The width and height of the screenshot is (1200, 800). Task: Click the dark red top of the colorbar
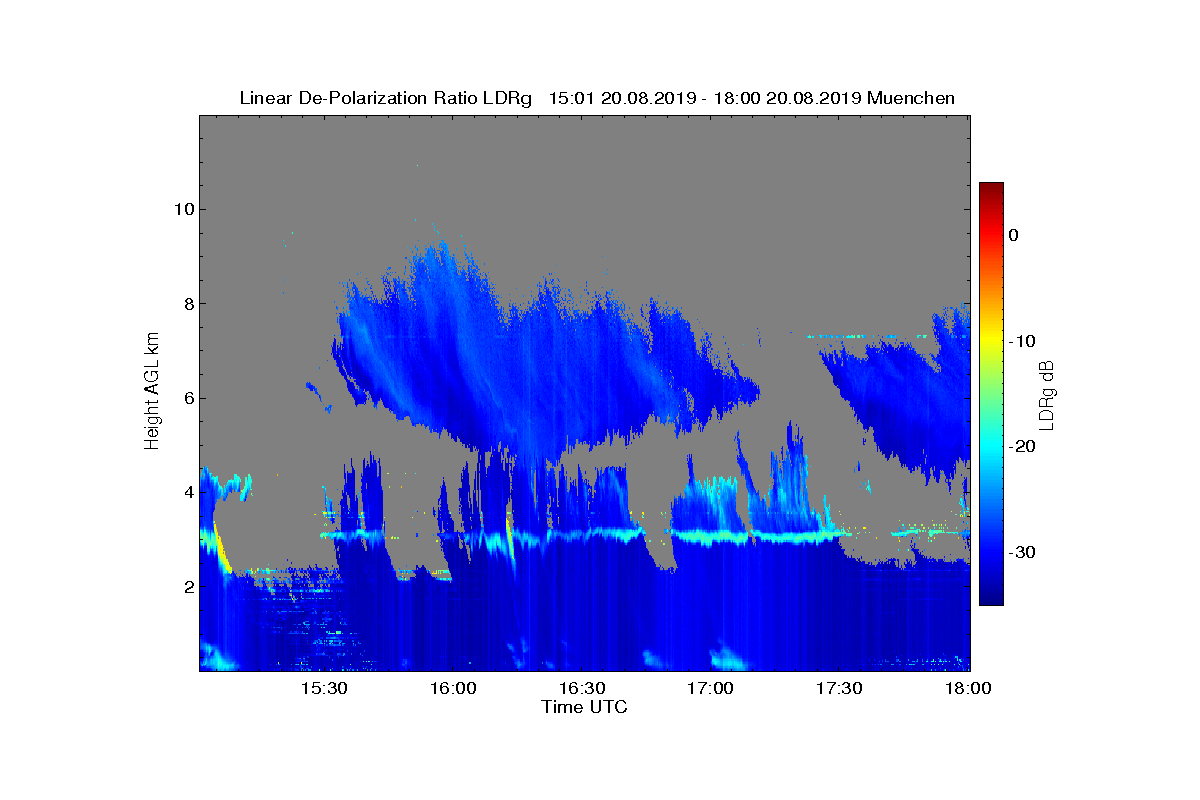click(991, 190)
